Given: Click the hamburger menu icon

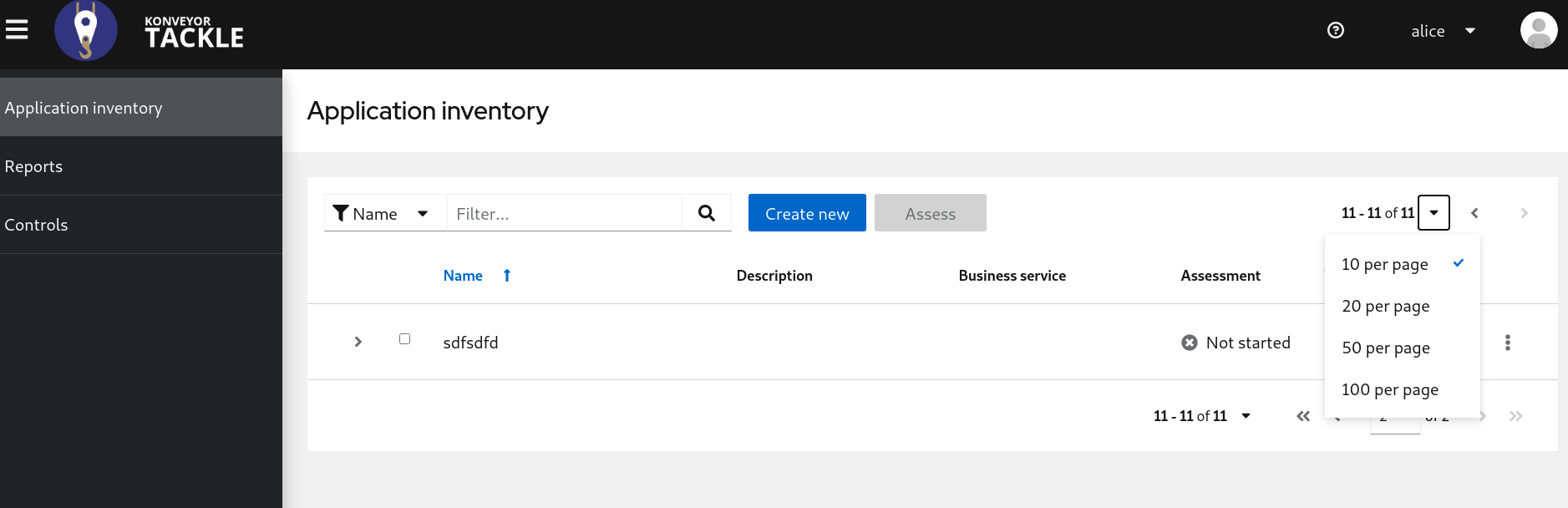Looking at the screenshot, I should [17, 30].
